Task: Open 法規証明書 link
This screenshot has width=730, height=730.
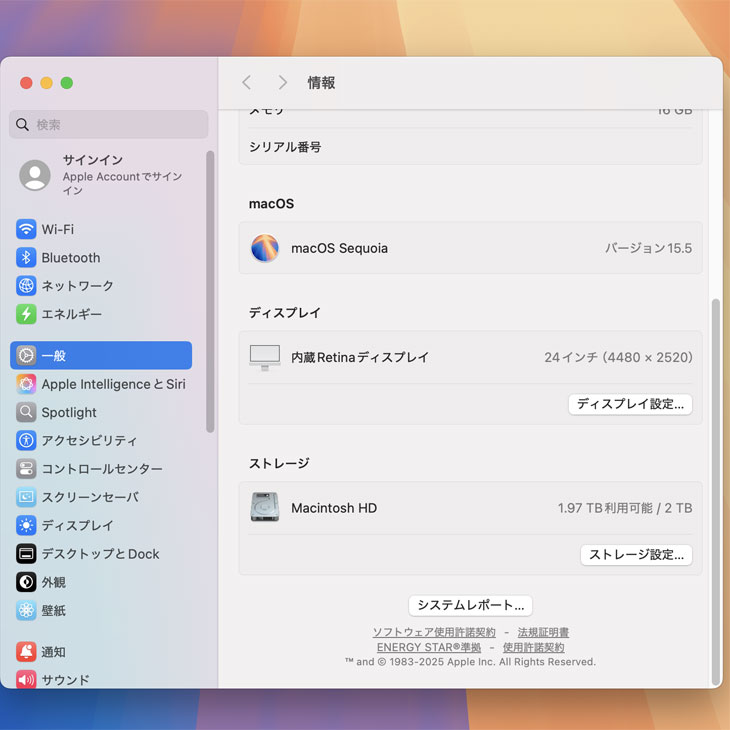Action: tap(543, 632)
